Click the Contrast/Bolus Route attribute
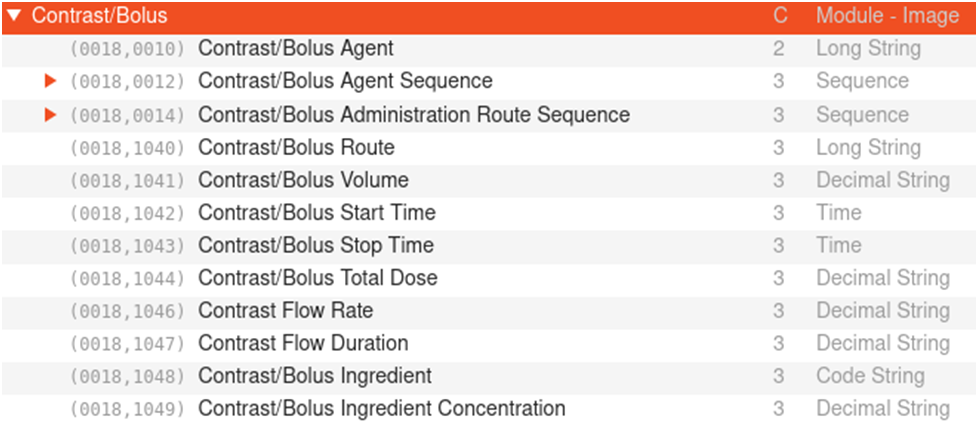The width and height of the screenshot is (978, 428). (296, 148)
